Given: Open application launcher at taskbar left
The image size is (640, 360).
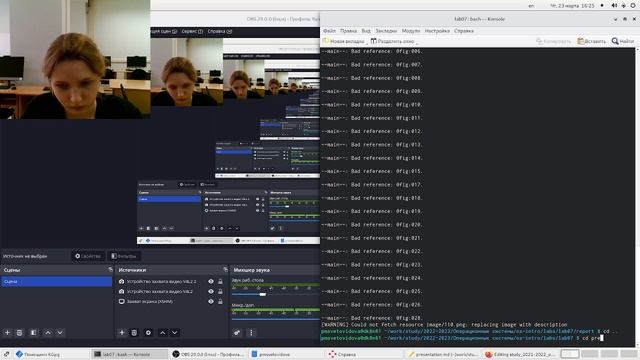Looking at the screenshot, I should pos(6,354).
